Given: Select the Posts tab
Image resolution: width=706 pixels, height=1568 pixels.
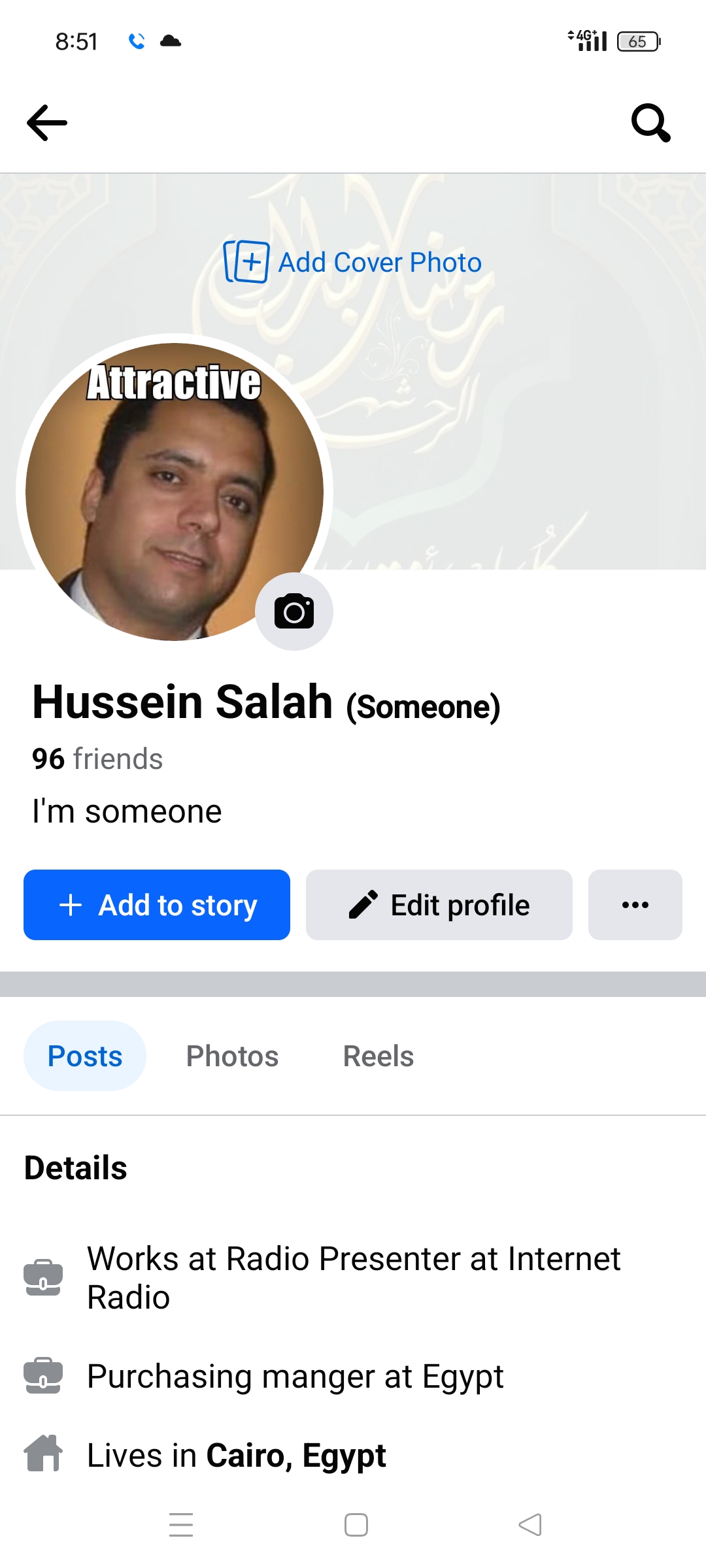Looking at the screenshot, I should (x=85, y=1056).
